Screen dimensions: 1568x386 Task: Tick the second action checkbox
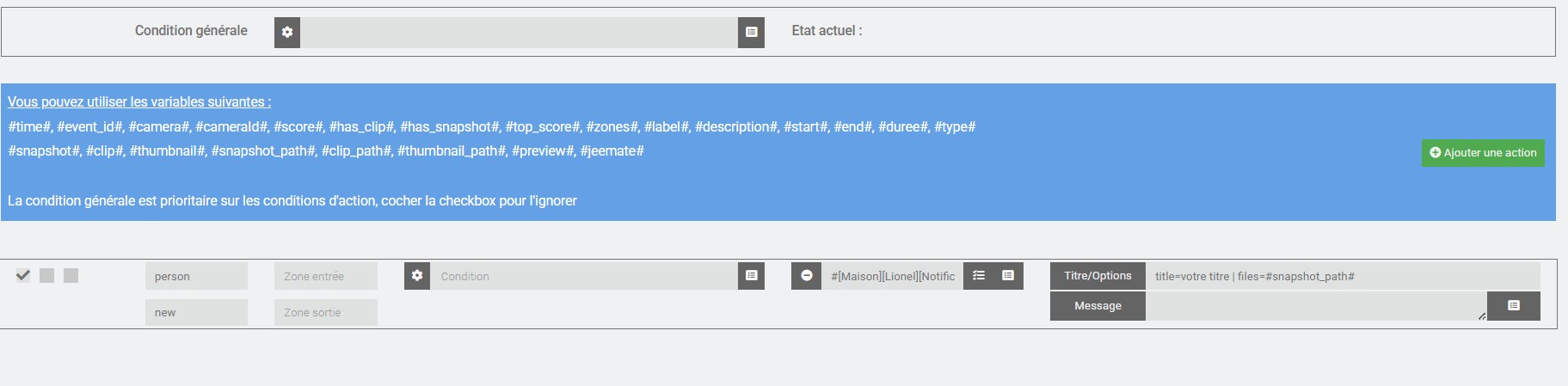(x=47, y=275)
